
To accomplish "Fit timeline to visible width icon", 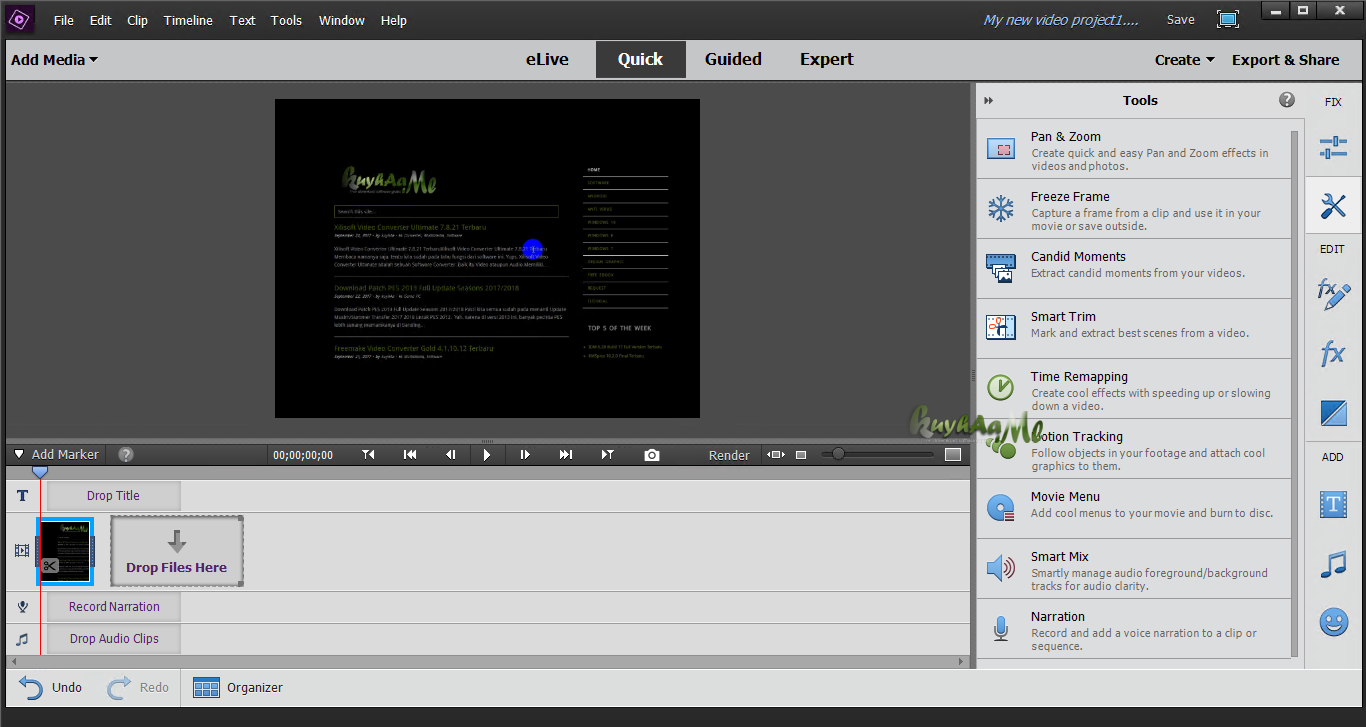I will coord(776,455).
